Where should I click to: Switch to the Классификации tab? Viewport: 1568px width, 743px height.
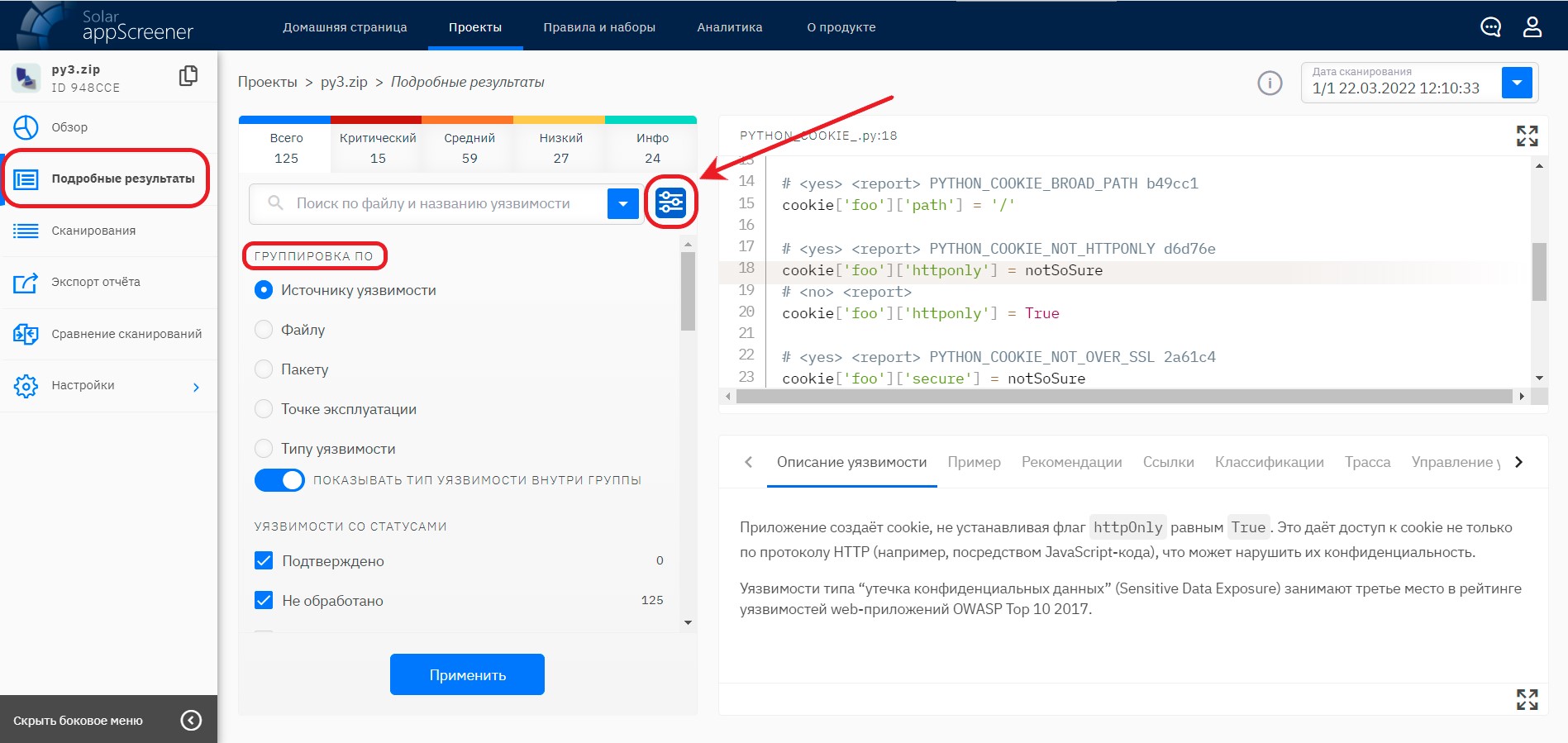(1269, 462)
